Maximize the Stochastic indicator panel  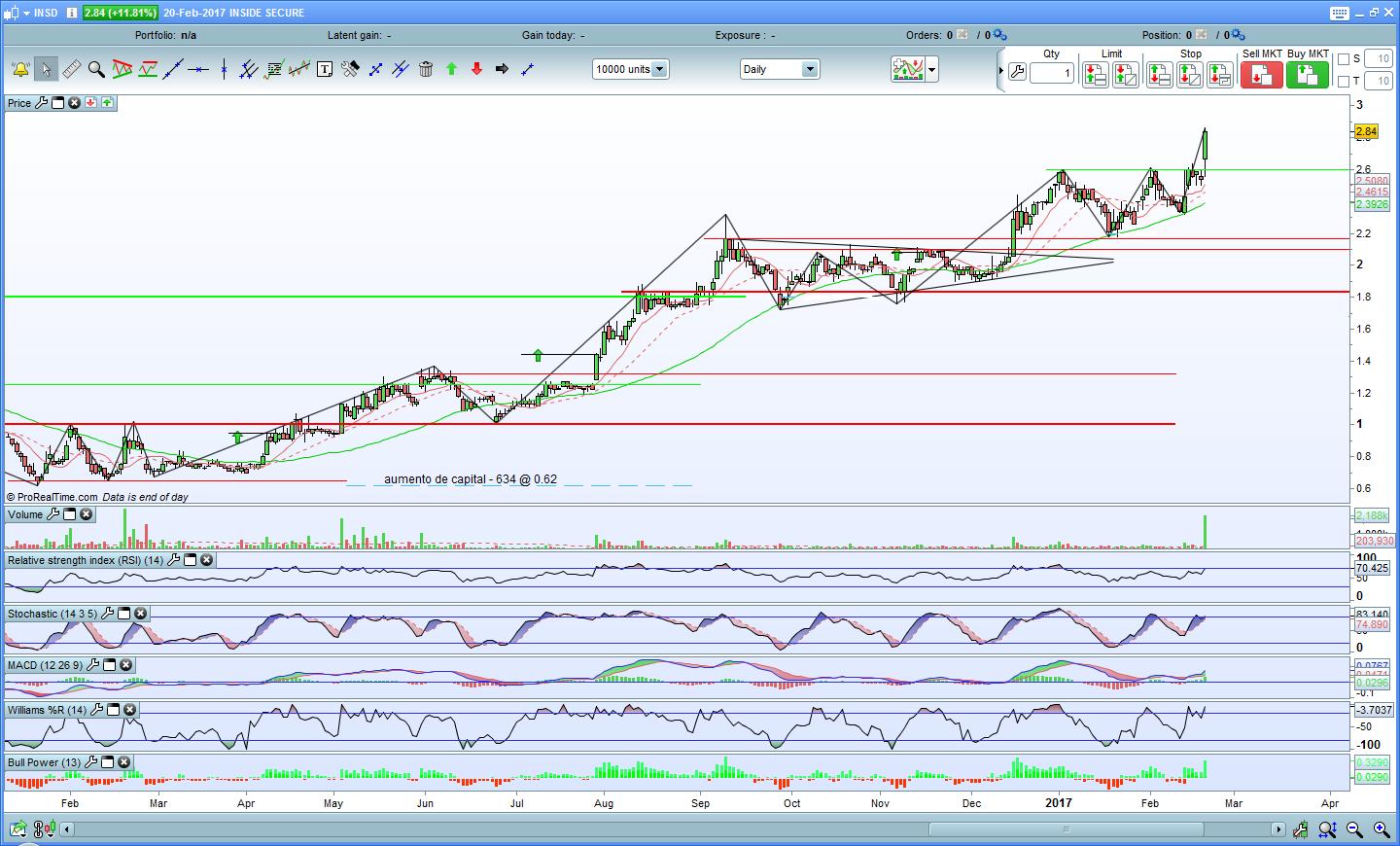[124, 614]
